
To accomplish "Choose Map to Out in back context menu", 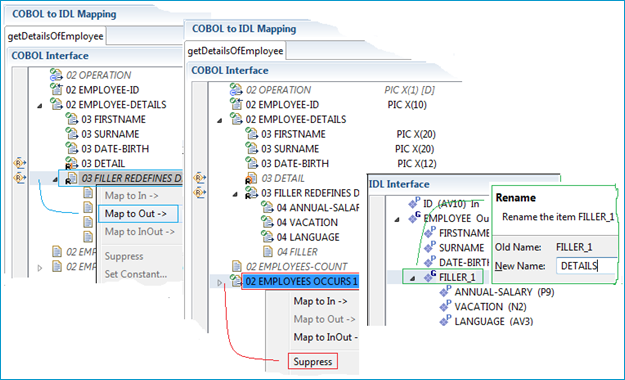I will (x=138, y=214).
